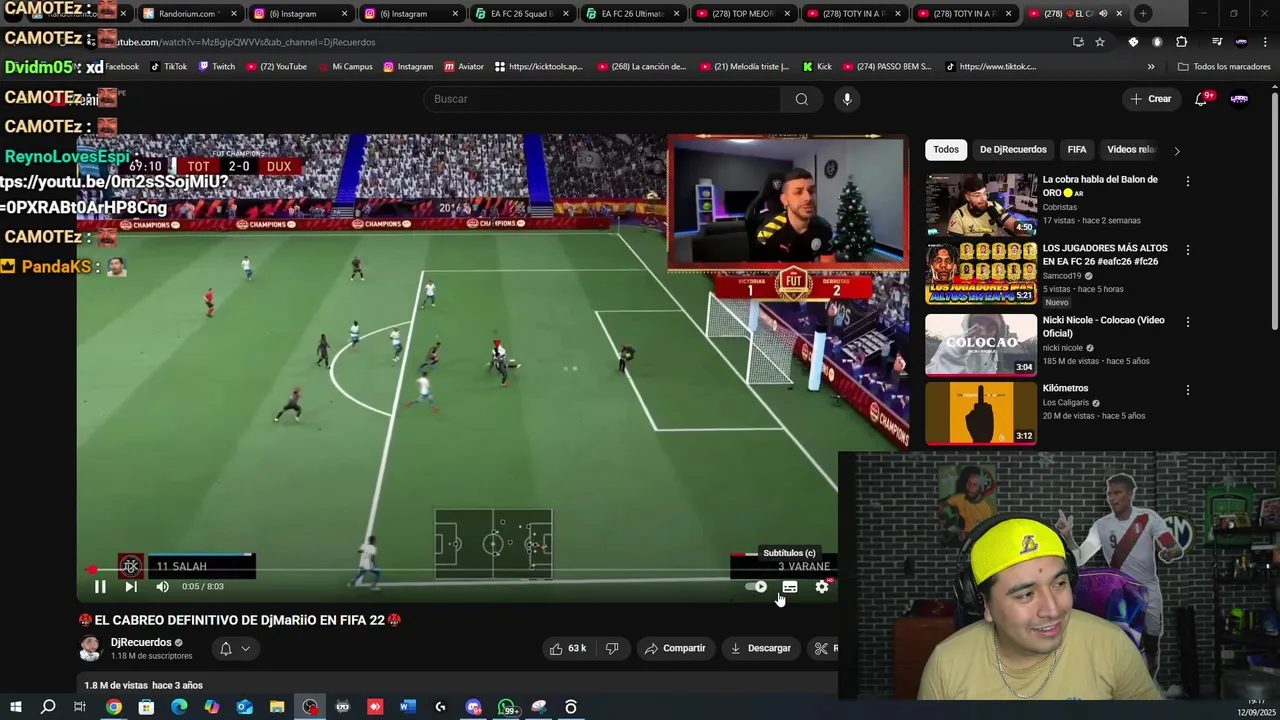Open options menu for Nicki Nicole video
The image size is (1280, 720).
tap(1187, 323)
